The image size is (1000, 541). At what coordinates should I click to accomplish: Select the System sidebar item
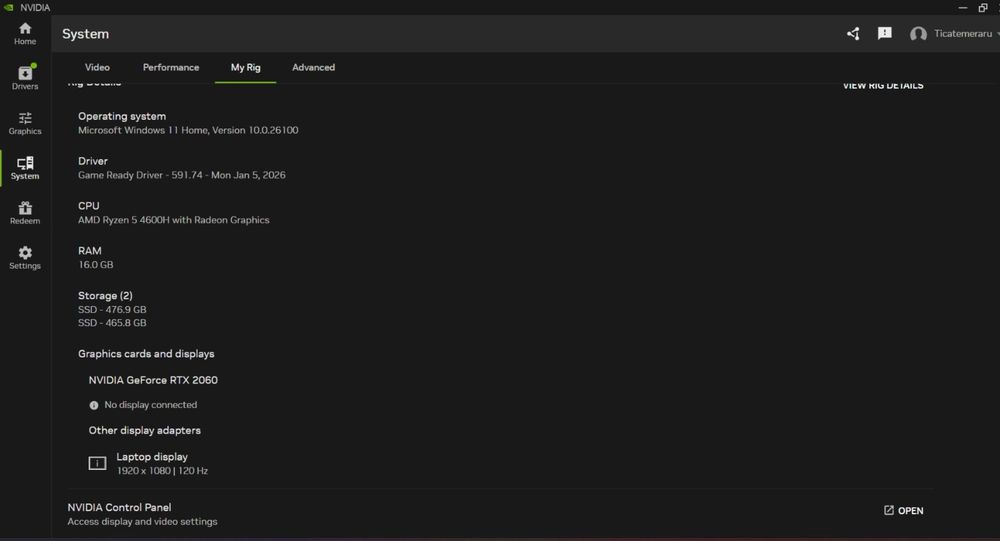pos(25,168)
